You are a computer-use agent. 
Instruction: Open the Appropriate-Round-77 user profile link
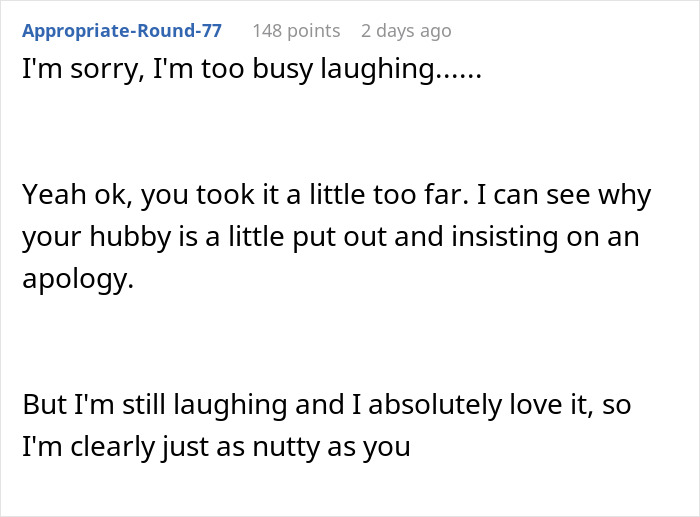click(x=122, y=30)
